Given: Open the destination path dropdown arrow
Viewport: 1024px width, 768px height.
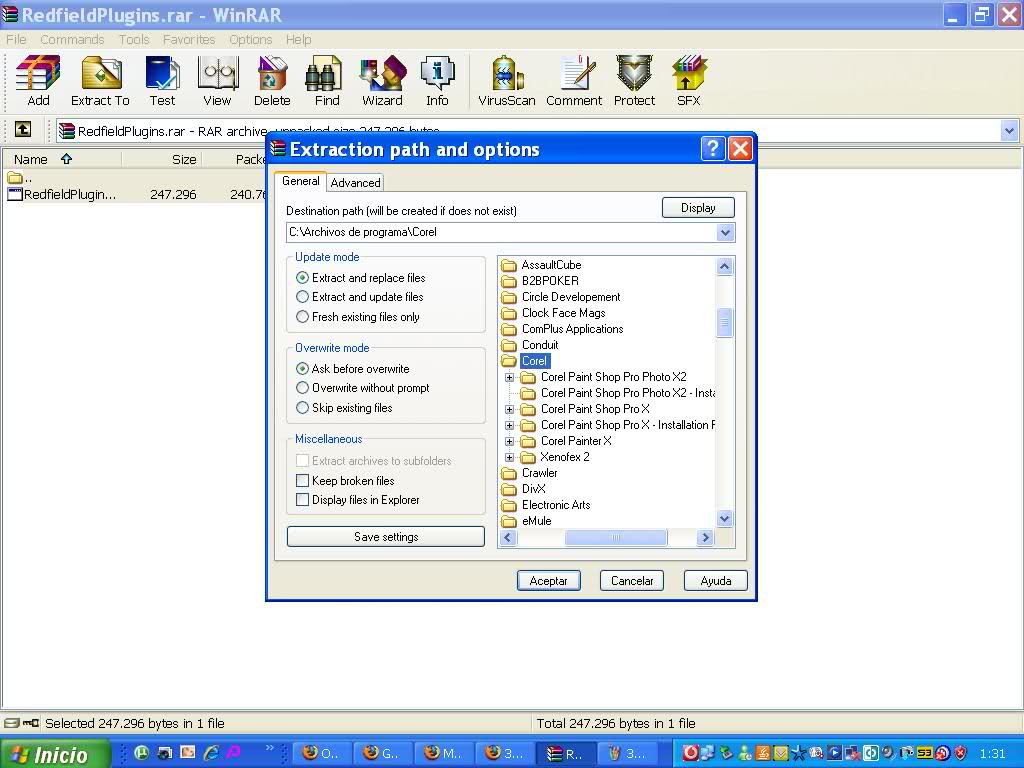Looking at the screenshot, I should [x=725, y=232].
